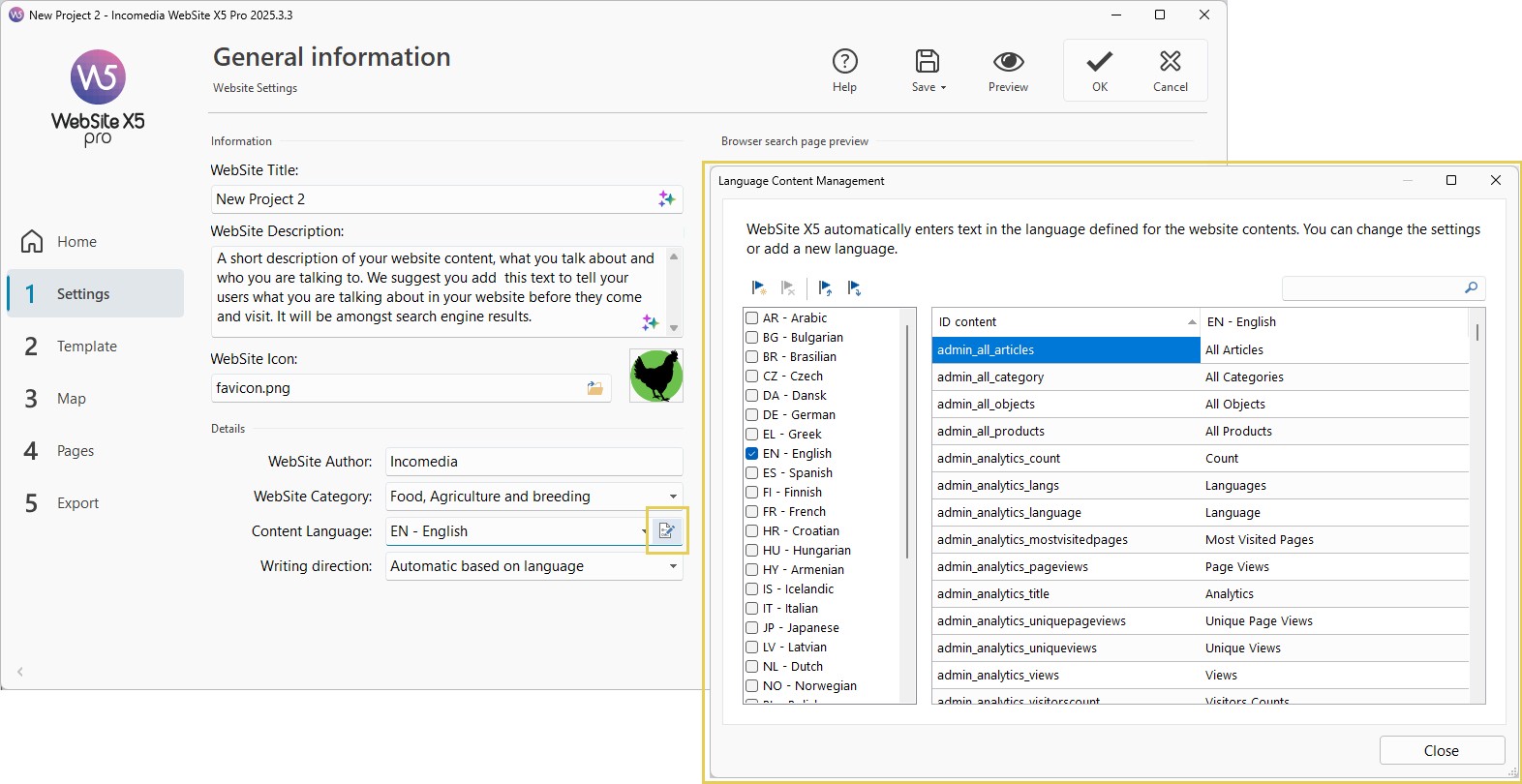
Task: Uncheck the EN - English checkbox
Action: [751, 453]
